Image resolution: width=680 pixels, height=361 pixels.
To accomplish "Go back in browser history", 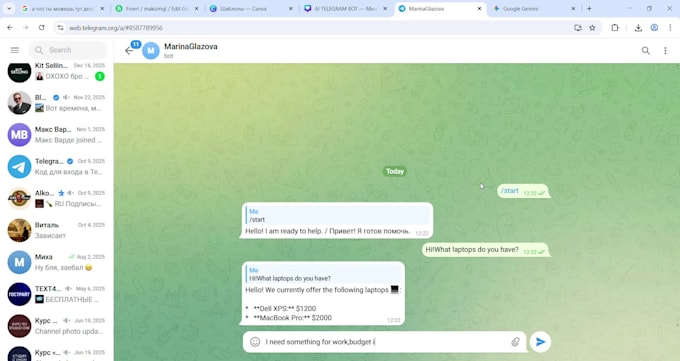I will pos(10,28).
